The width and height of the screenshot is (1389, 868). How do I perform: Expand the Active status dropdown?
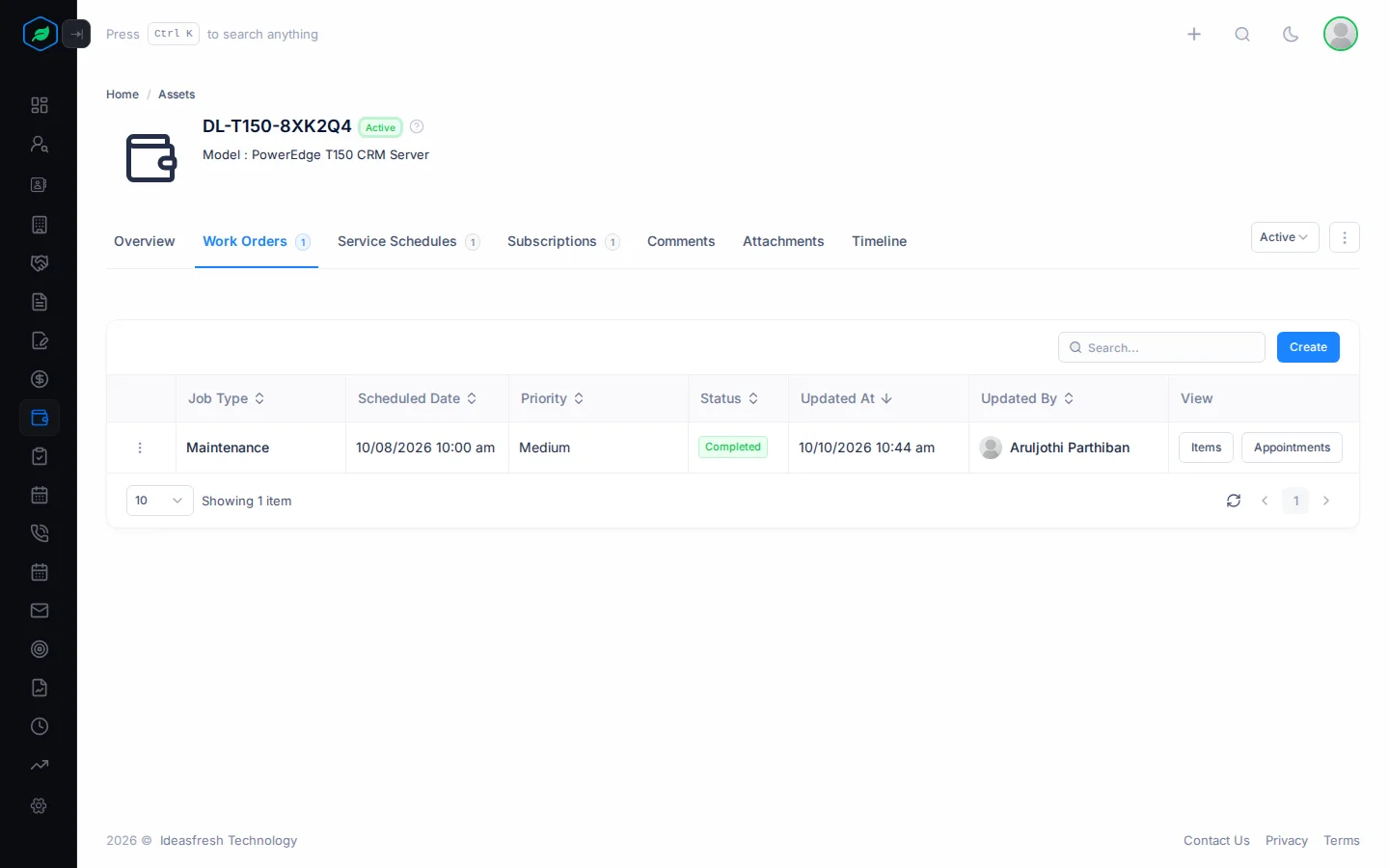[x=1285, y=237]
